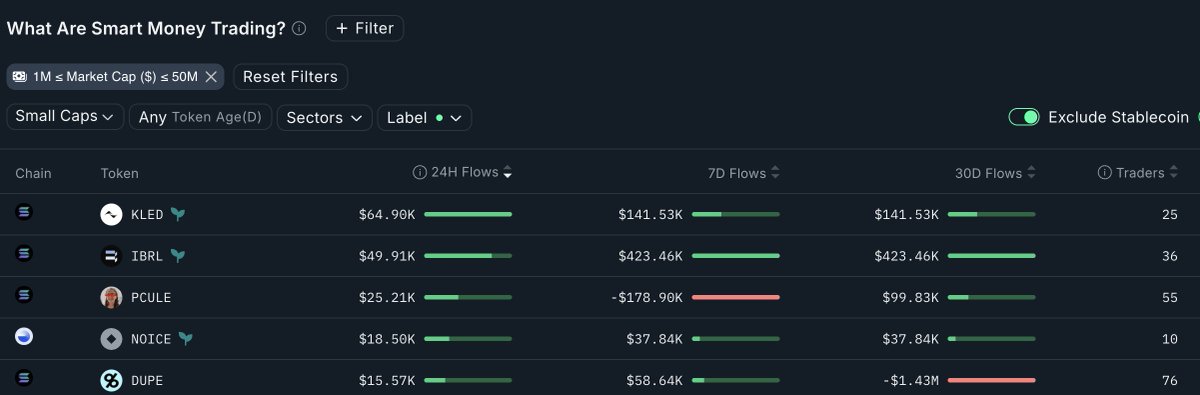1200x395 pixels.
Task: Click the DUPE token logo icon
Action: tap(111, 380)
